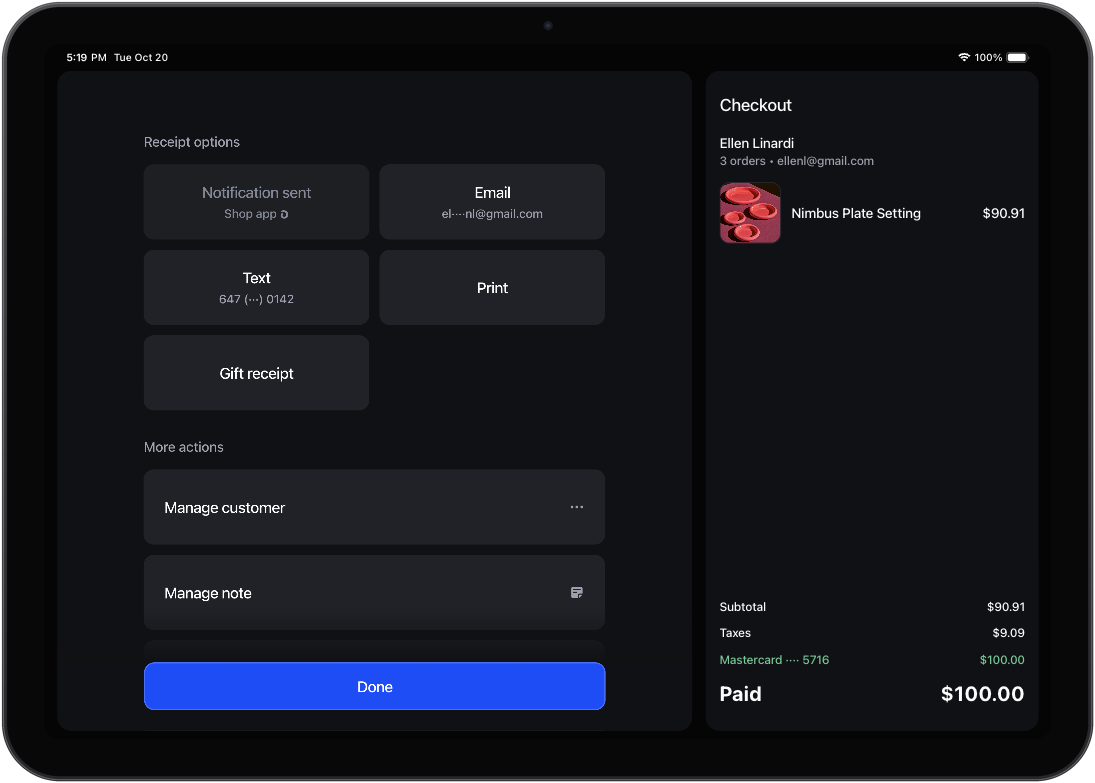Click the Paid total label
The height and width of the screenshot is (783, 1095).
740,694
